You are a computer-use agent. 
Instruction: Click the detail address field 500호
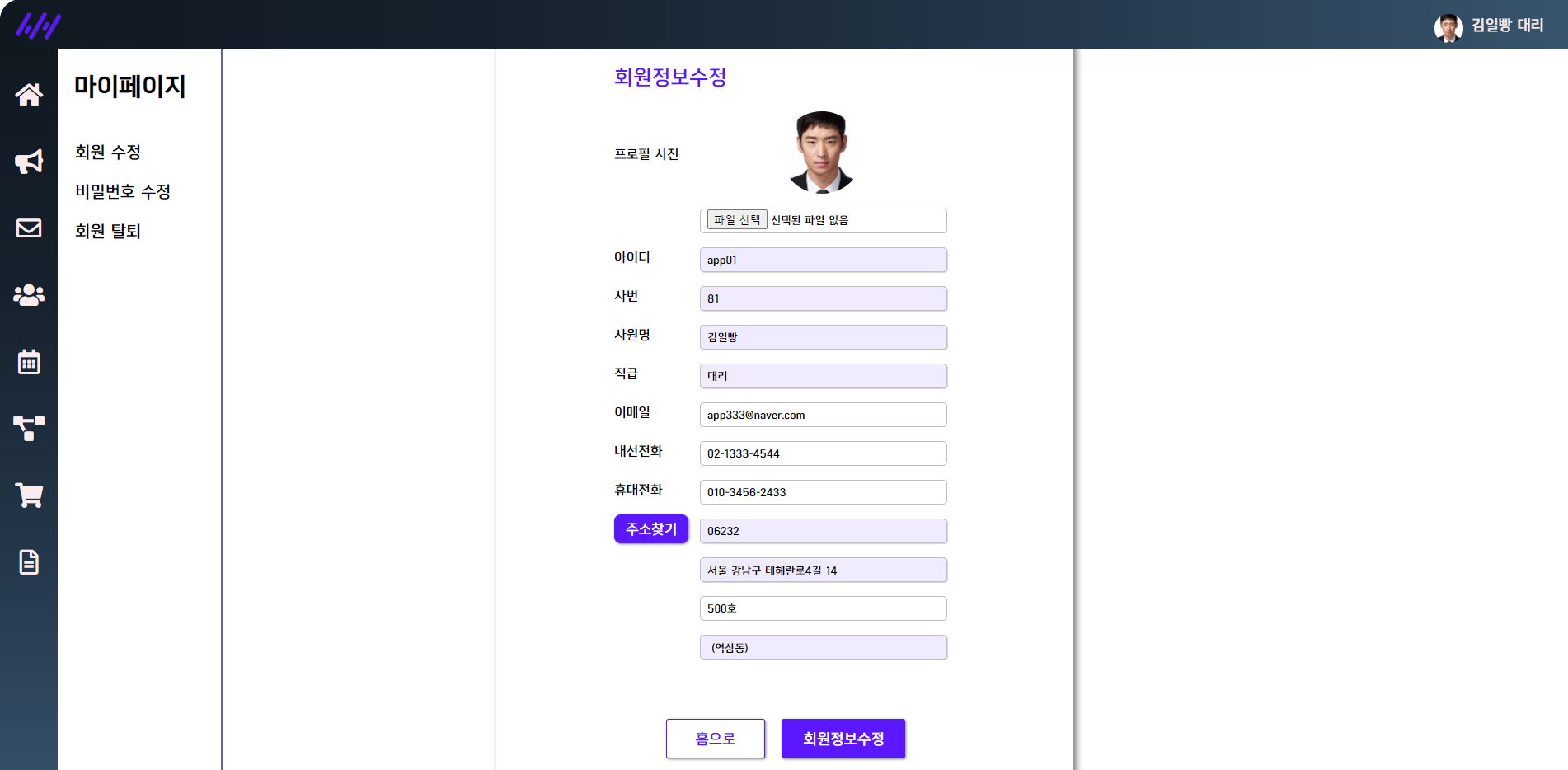point(824,608)
